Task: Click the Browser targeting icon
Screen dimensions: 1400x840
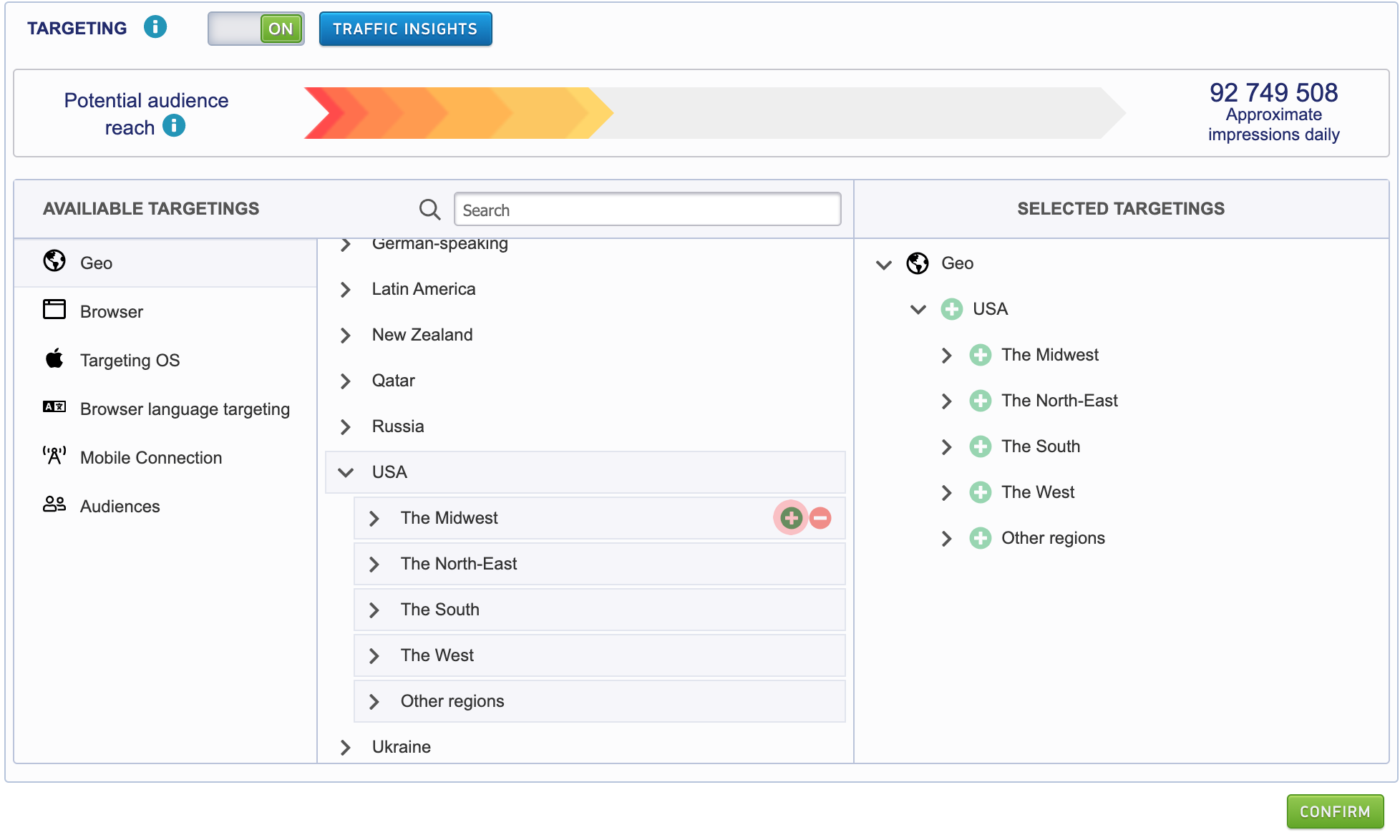Action: [x=54, y=311]
